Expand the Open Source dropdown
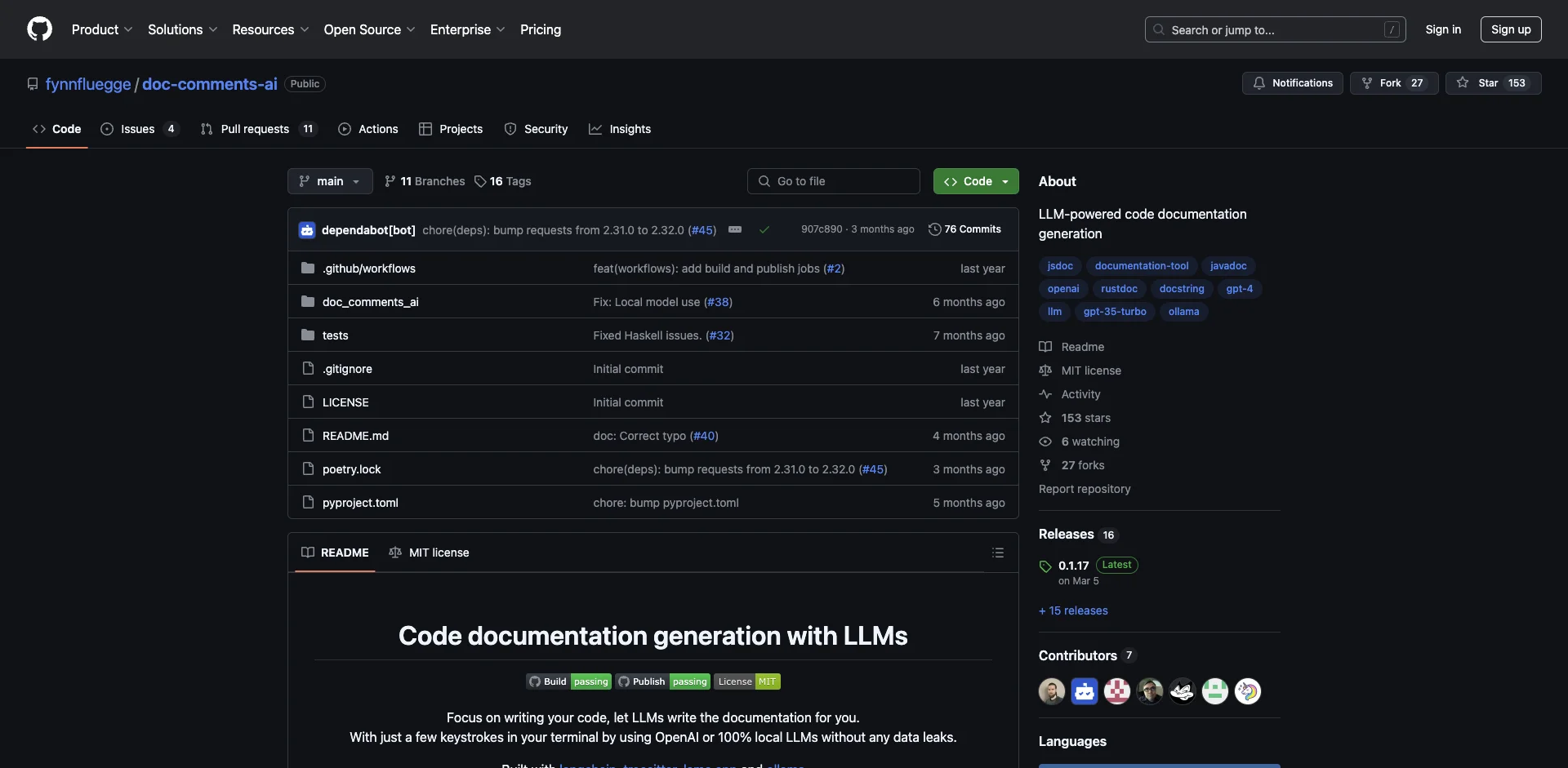Screen dimensions: 1568x768 click(369, 29)
